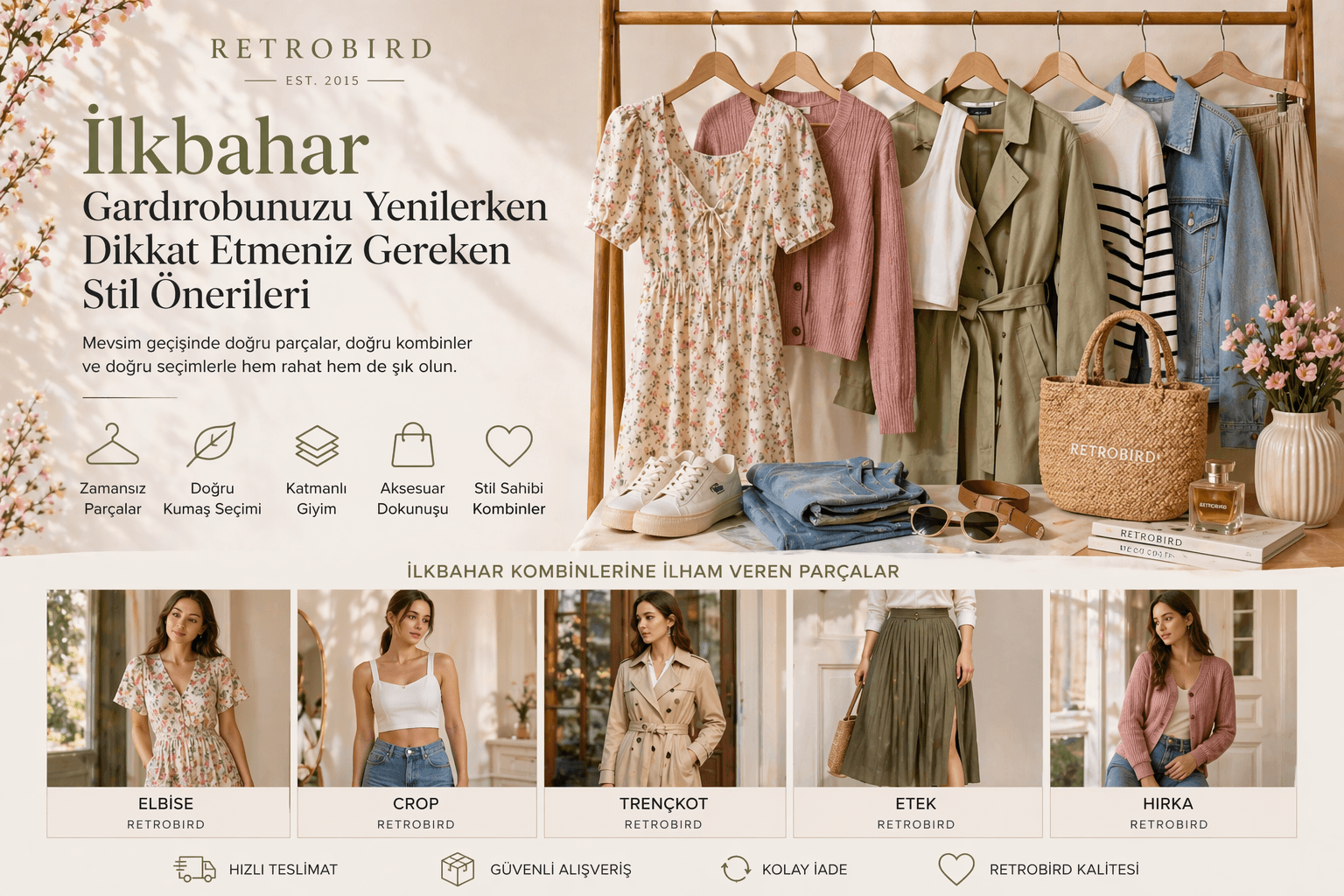
Task: Click the heart icon next to Retrobird Kalitesi
Action: pos(956,869)
